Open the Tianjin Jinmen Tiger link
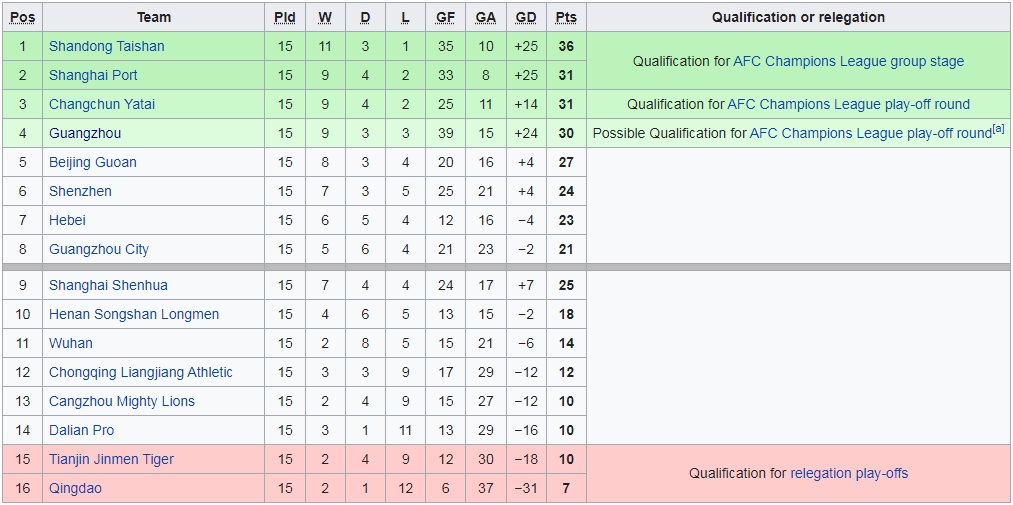 pos(111,459)
